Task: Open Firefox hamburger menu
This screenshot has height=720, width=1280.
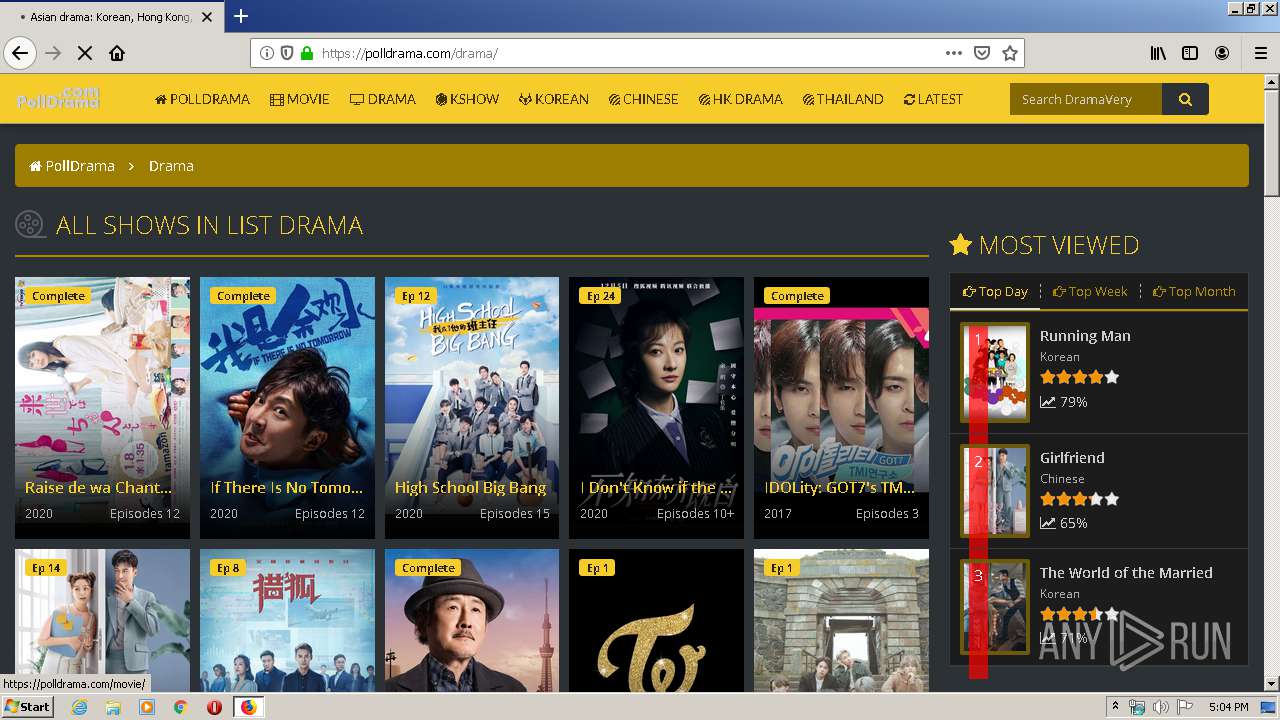Action: [x=1261, y=53]
